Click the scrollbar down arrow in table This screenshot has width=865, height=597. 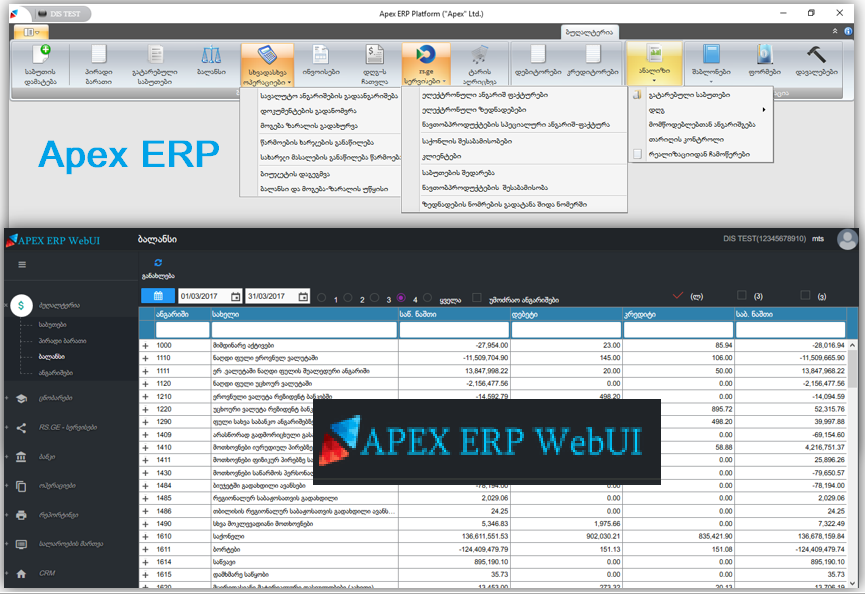tap(852, 583)
